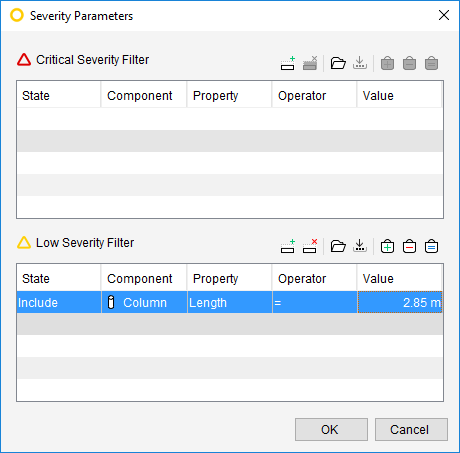
Task: Click State header in Low filter table
Action: (59, 278)
